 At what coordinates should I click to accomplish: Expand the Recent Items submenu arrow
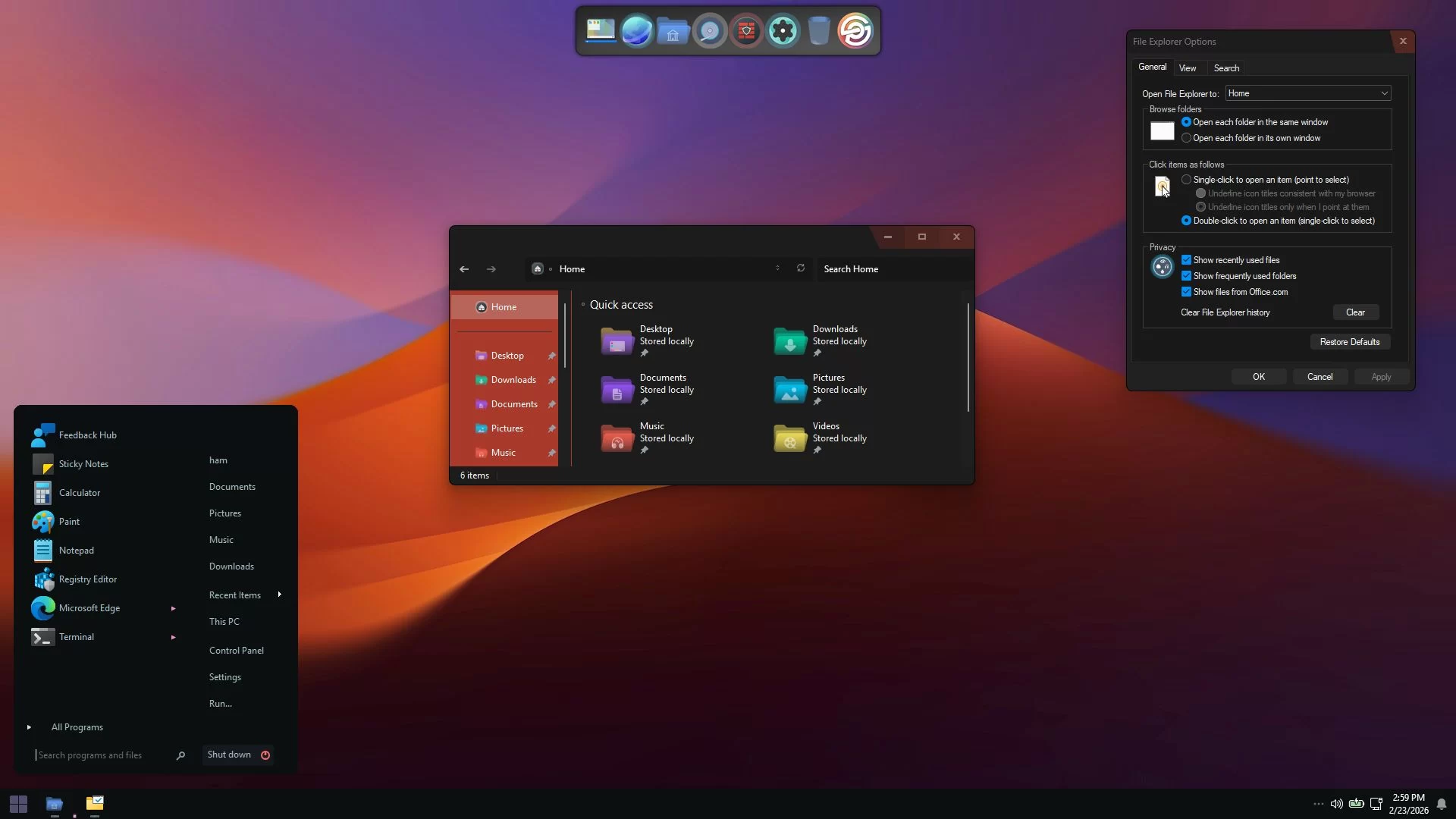pyautogui.click(x=280, y=595)
